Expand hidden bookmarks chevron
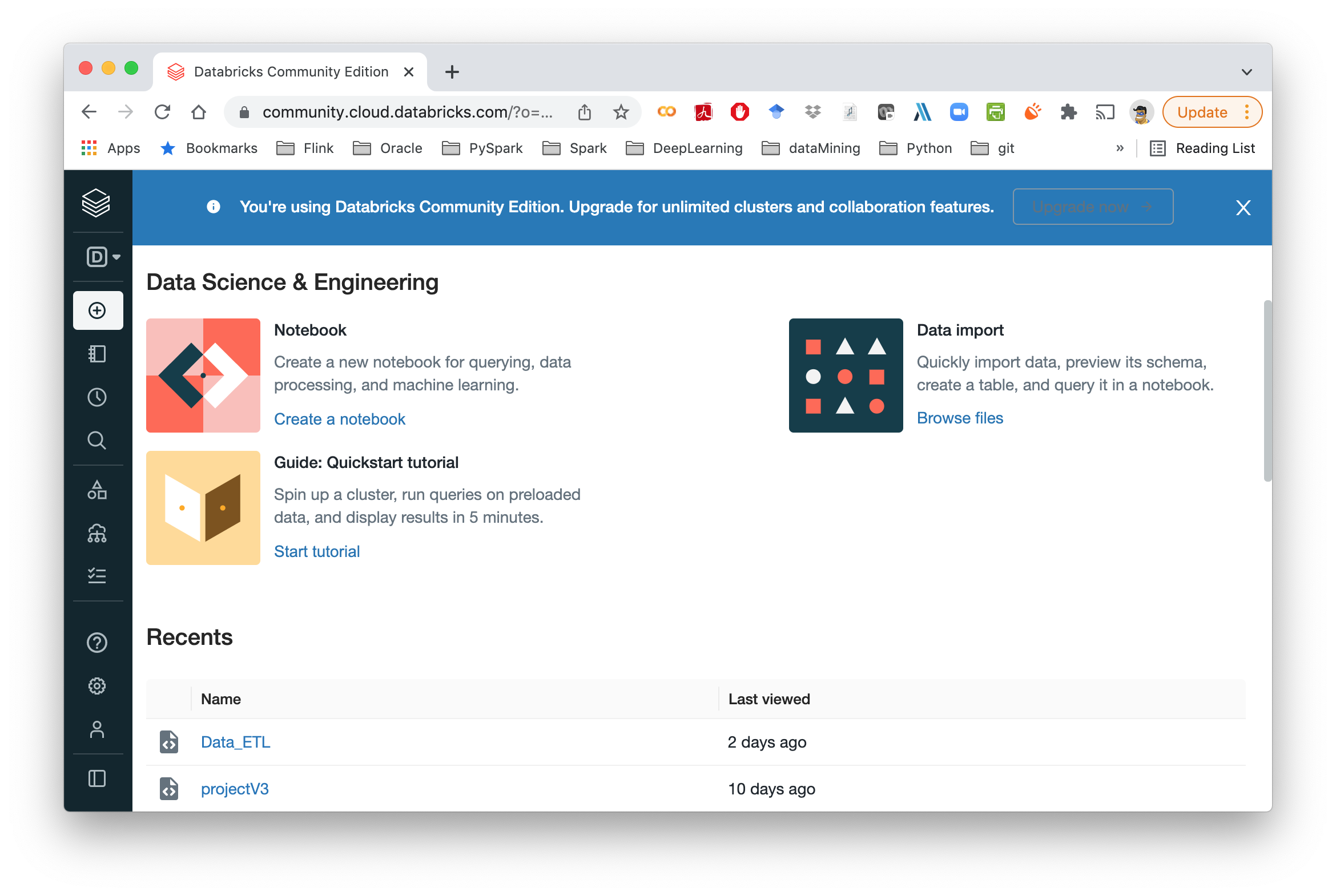The image size is (1336, 896). [x=1120, y=148]
